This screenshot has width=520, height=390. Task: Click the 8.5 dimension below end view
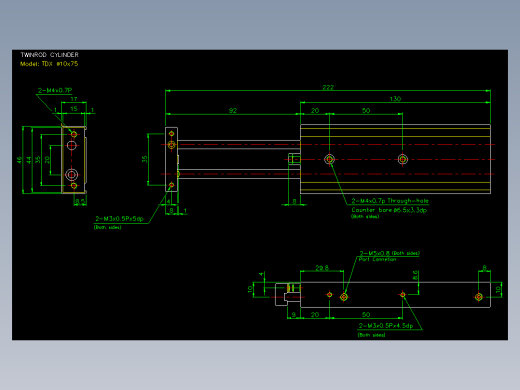click(80, 201)
